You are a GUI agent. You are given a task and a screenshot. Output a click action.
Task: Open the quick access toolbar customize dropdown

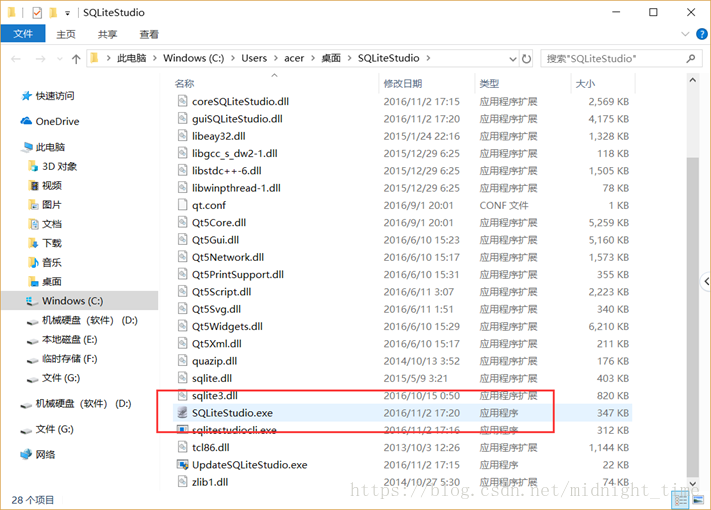tap(67, 13)
